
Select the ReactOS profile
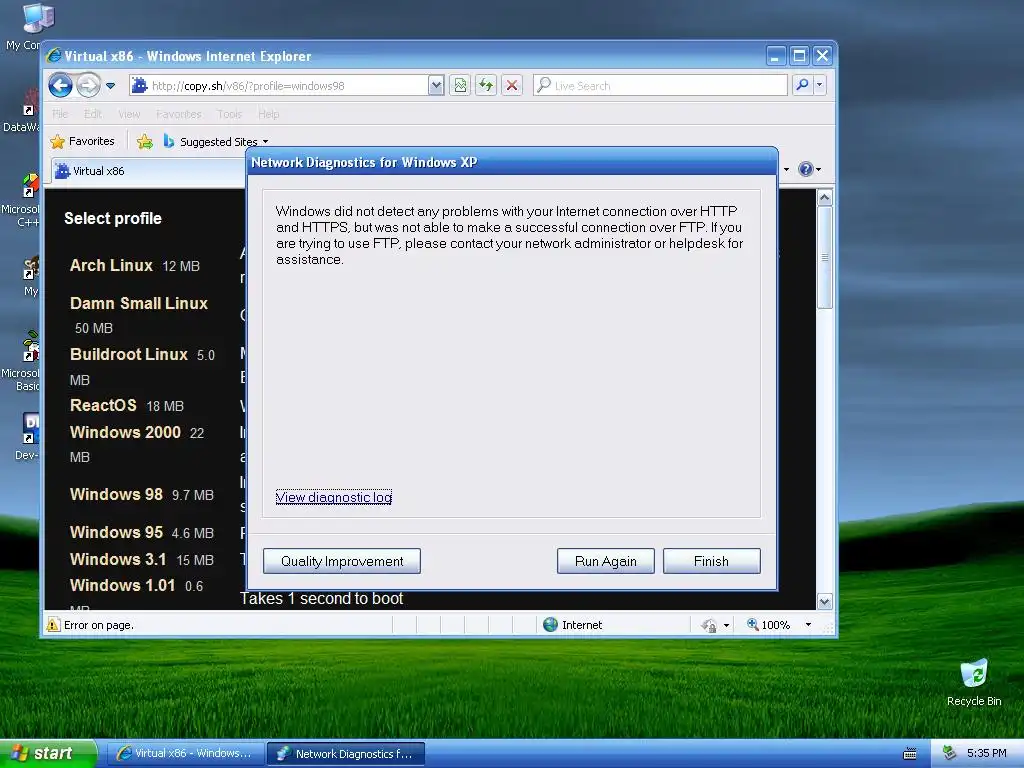pyautogui.click(x=103, y=406)
